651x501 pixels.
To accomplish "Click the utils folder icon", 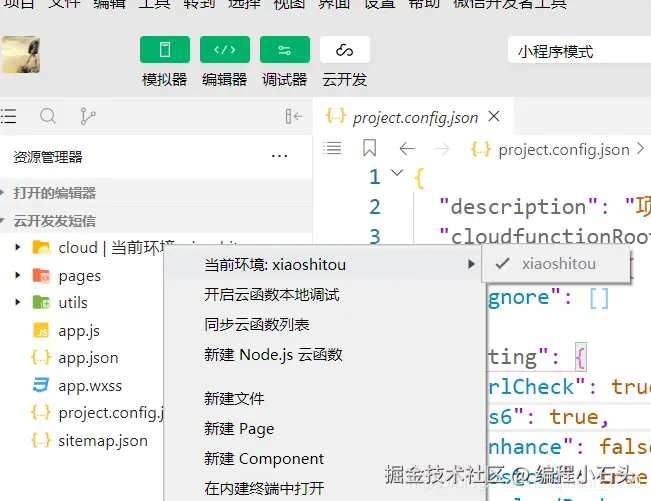I will tap(41, 302).
